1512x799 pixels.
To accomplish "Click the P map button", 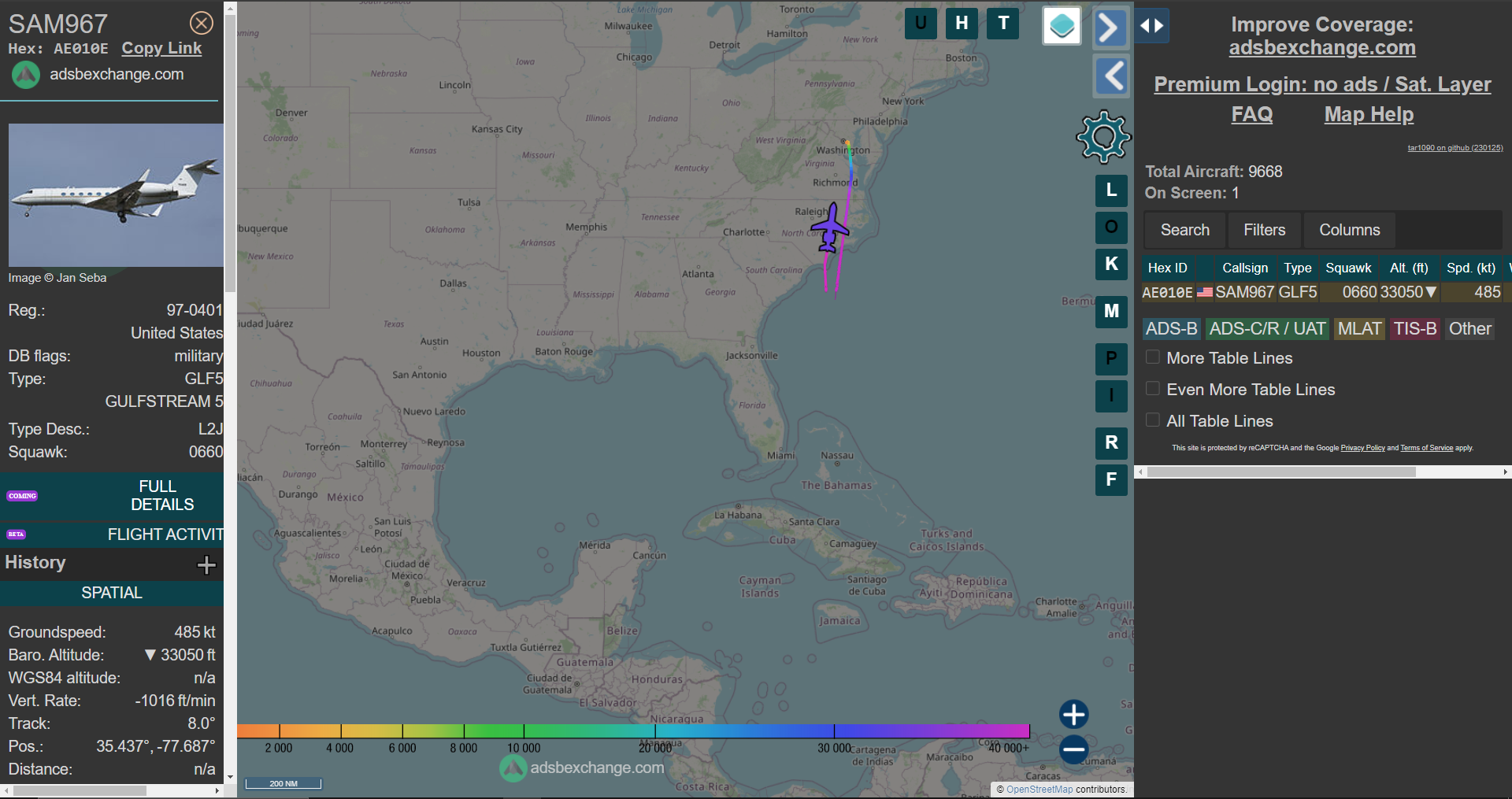I will (x=1111, y=358).
